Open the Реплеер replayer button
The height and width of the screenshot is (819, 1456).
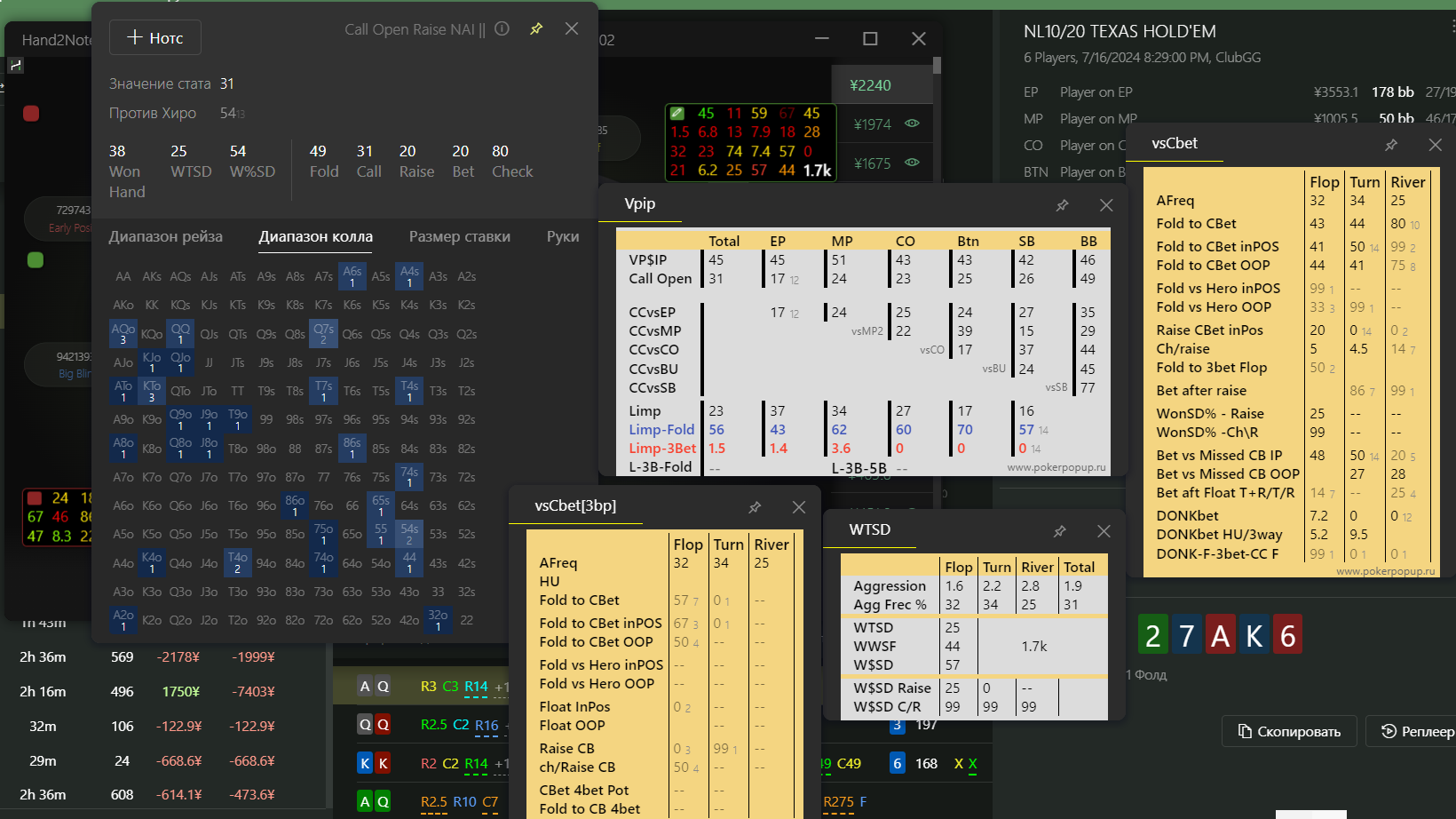tap(1416, 732)
